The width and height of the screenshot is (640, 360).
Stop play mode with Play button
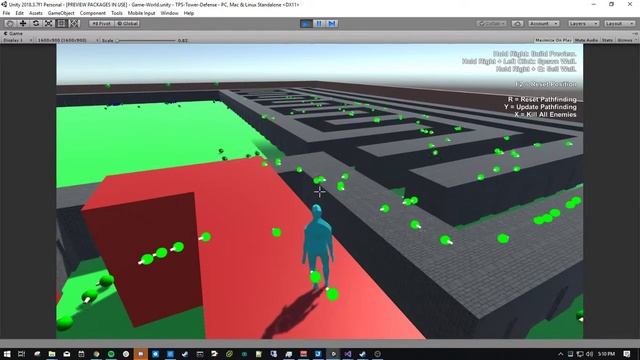coord(306,24)
